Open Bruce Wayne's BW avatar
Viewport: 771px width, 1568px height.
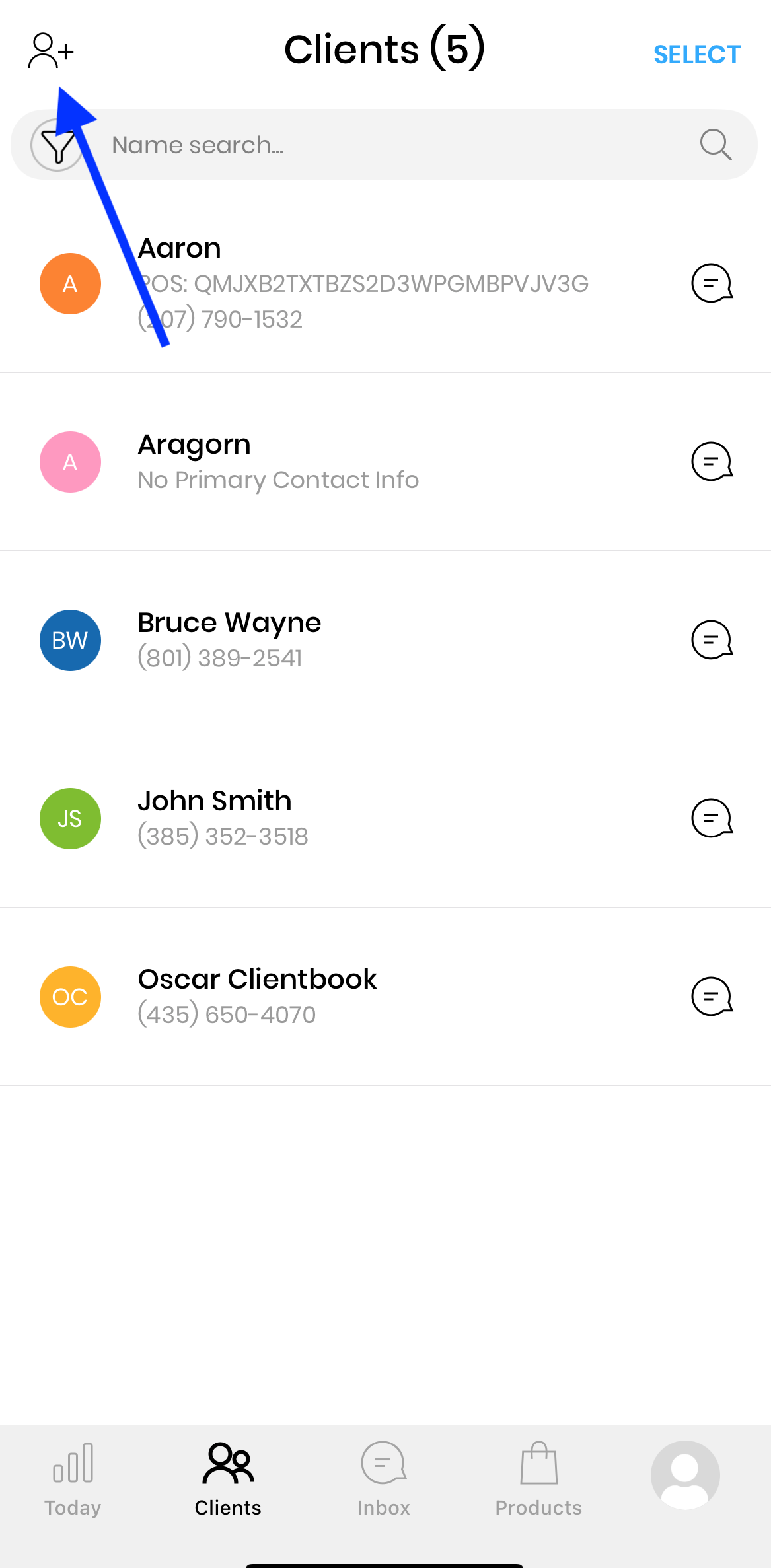point(70,640)
